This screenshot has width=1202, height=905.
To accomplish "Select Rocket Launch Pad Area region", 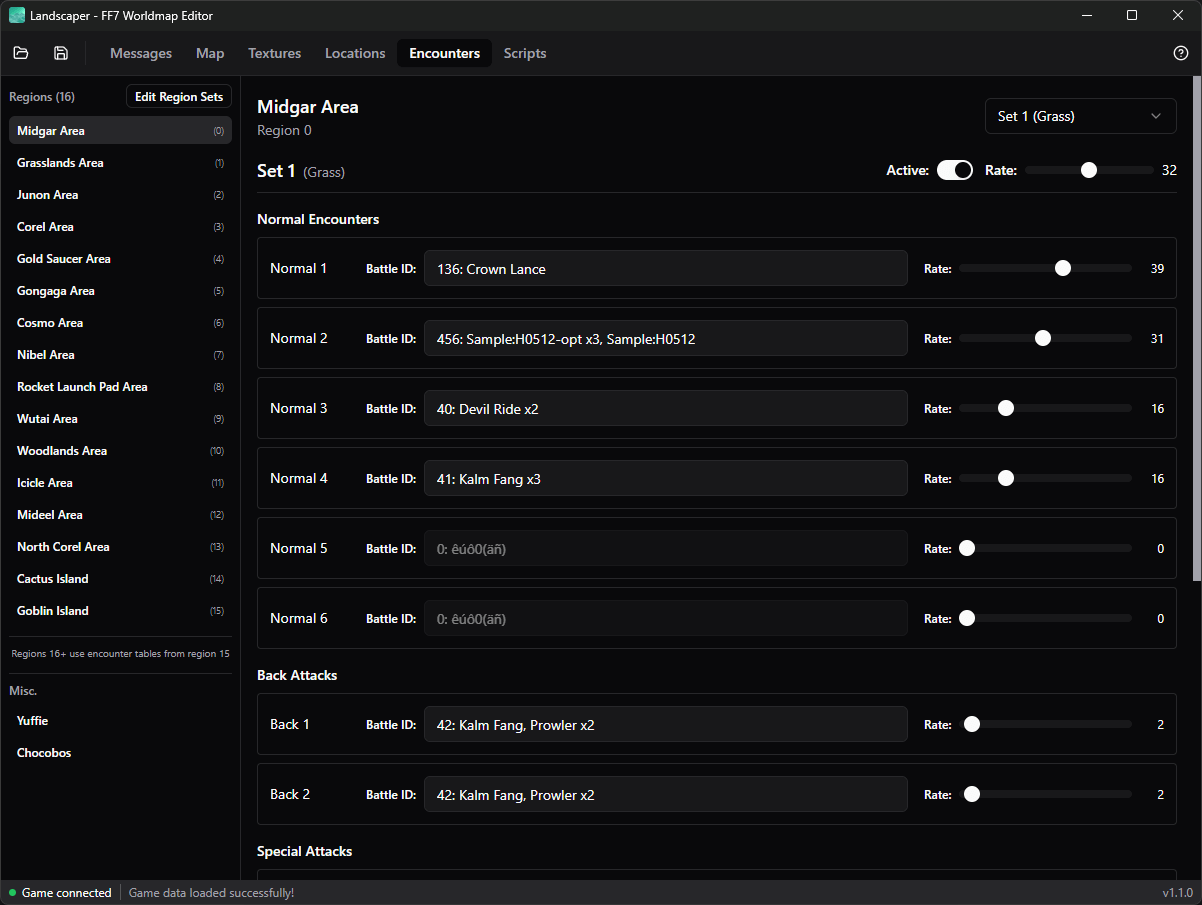I will (120, 387).
